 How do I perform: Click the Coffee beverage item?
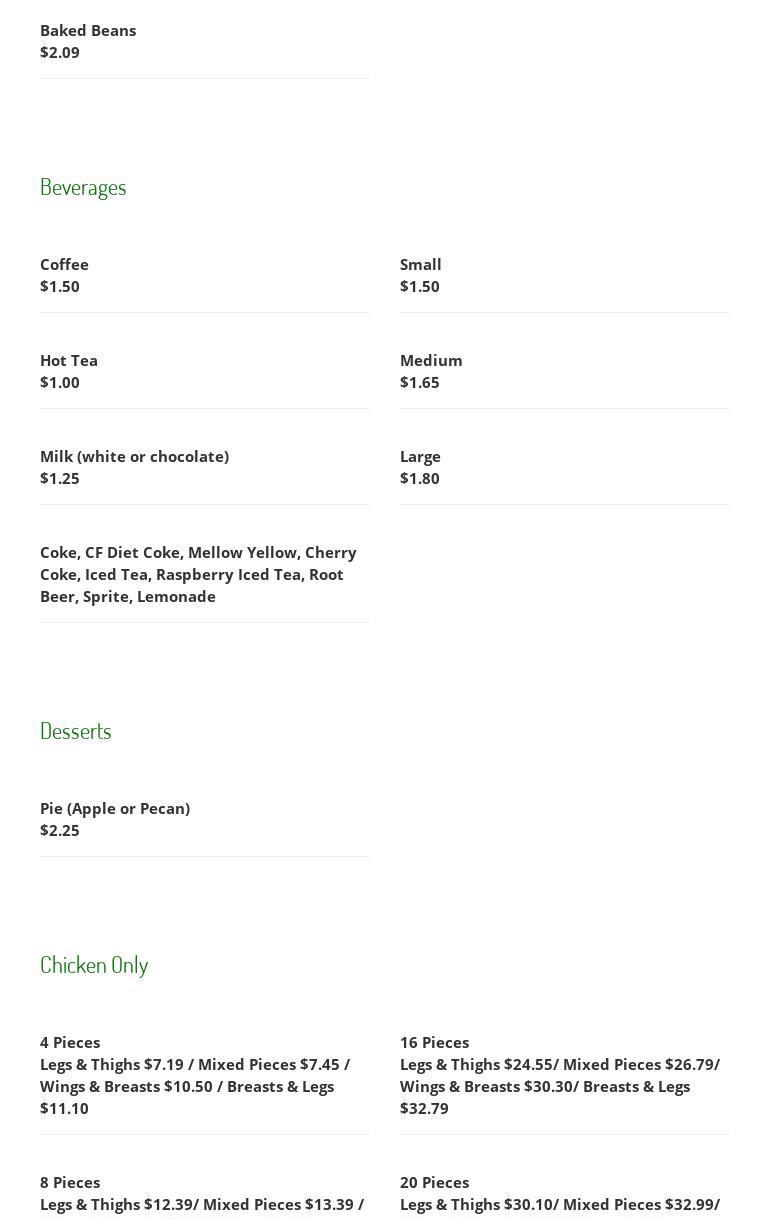(64, 265)
